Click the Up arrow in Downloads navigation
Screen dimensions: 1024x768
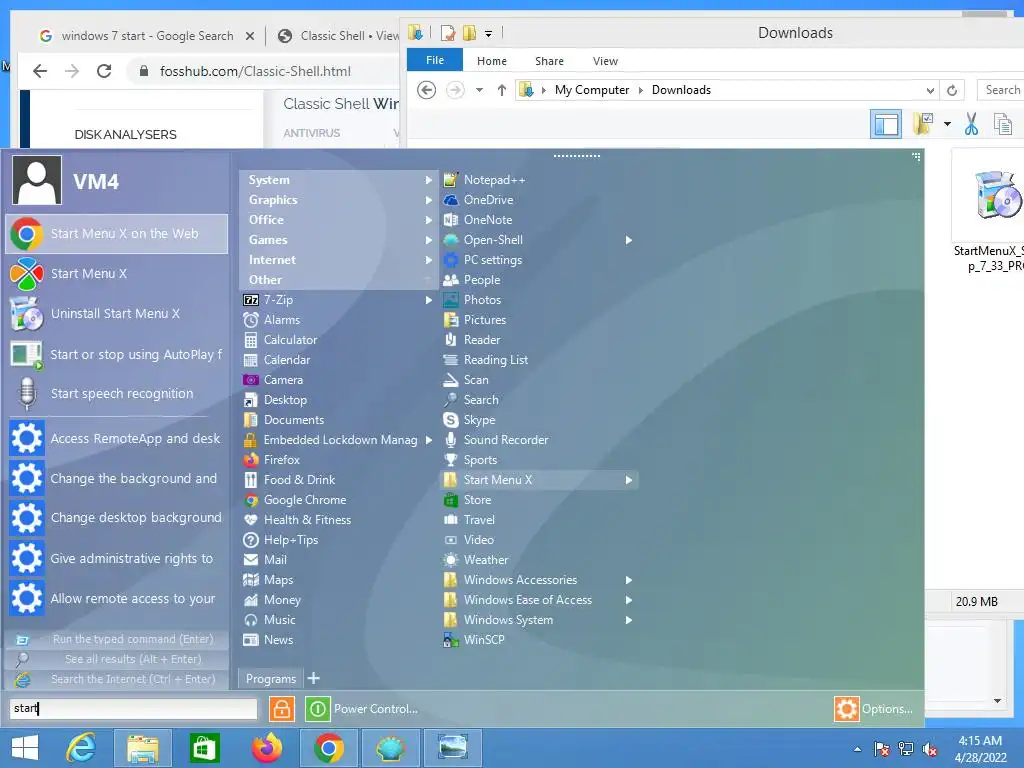(502, 90)
